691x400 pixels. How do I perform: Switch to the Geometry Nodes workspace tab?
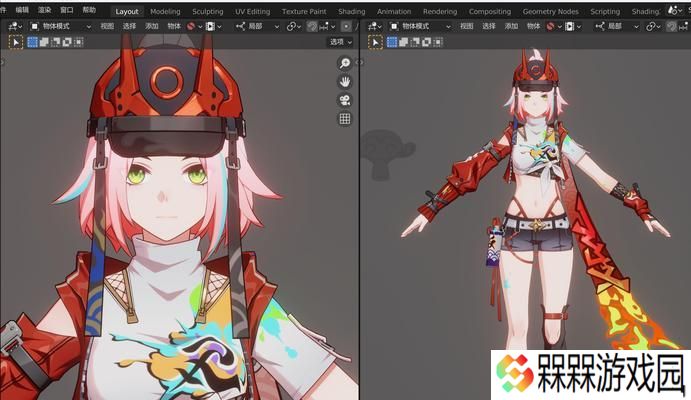point(550,11)
